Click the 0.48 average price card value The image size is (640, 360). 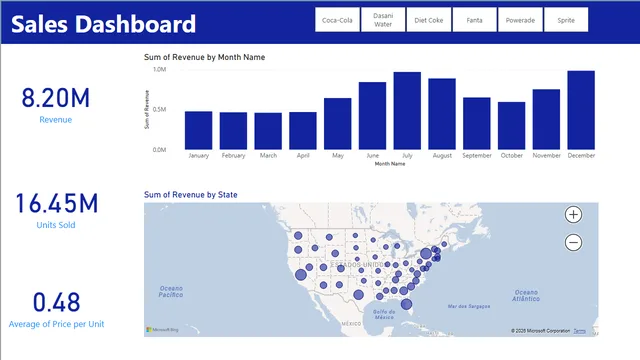coord(56,302)
